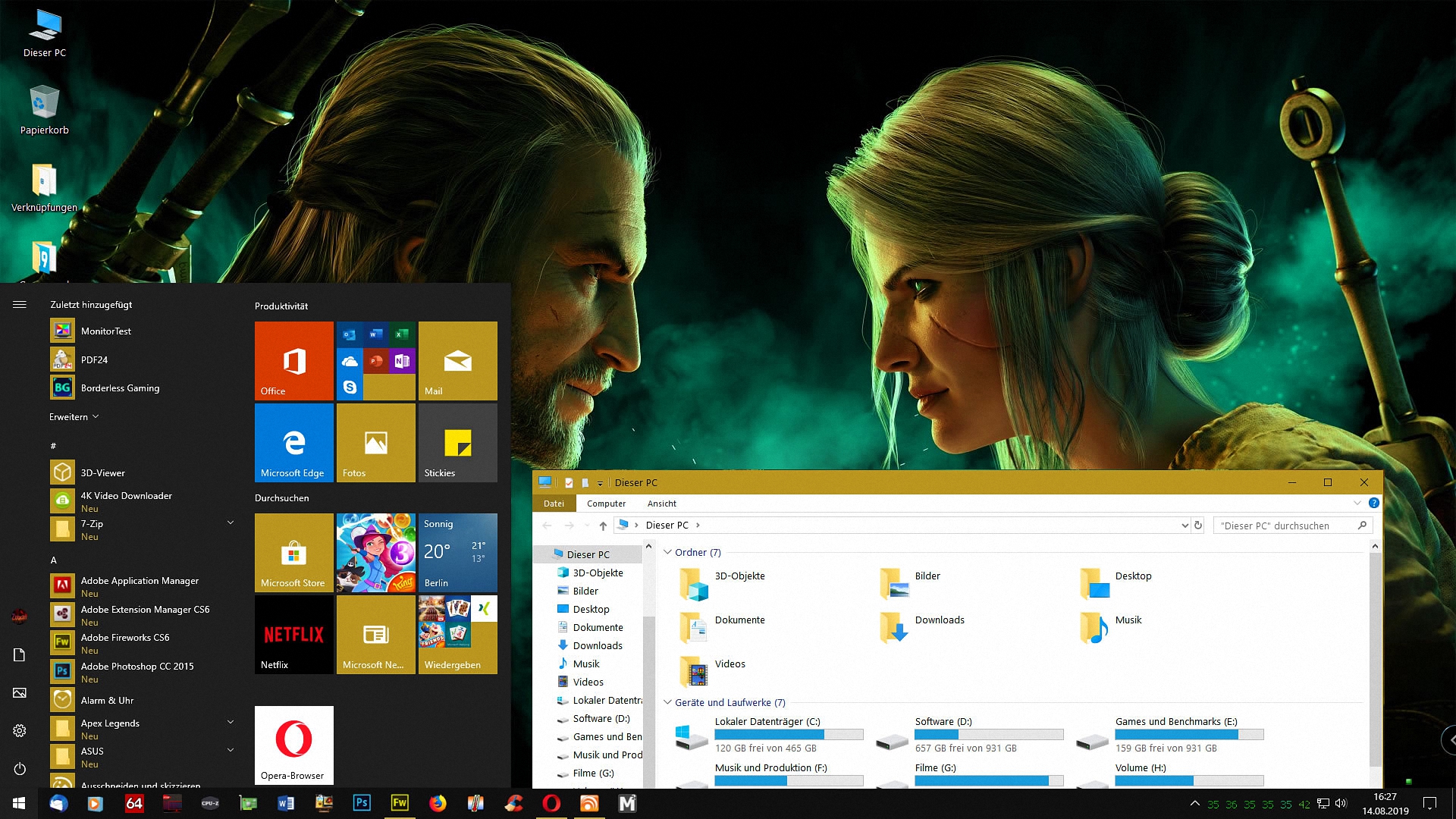Click Photoshop icon in taskbar
Viewport: 1456px width, 819px height.
click(362, 803)
